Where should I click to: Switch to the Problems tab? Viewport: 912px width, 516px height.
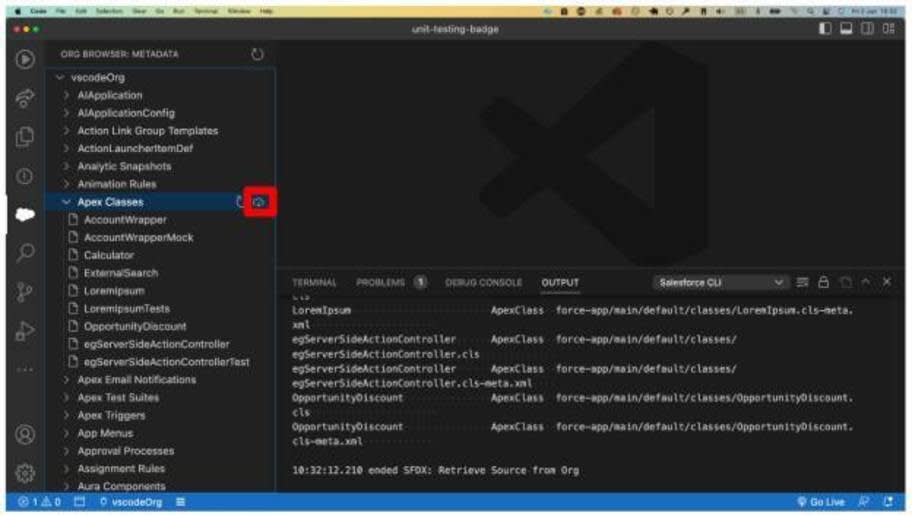(391, 283)
